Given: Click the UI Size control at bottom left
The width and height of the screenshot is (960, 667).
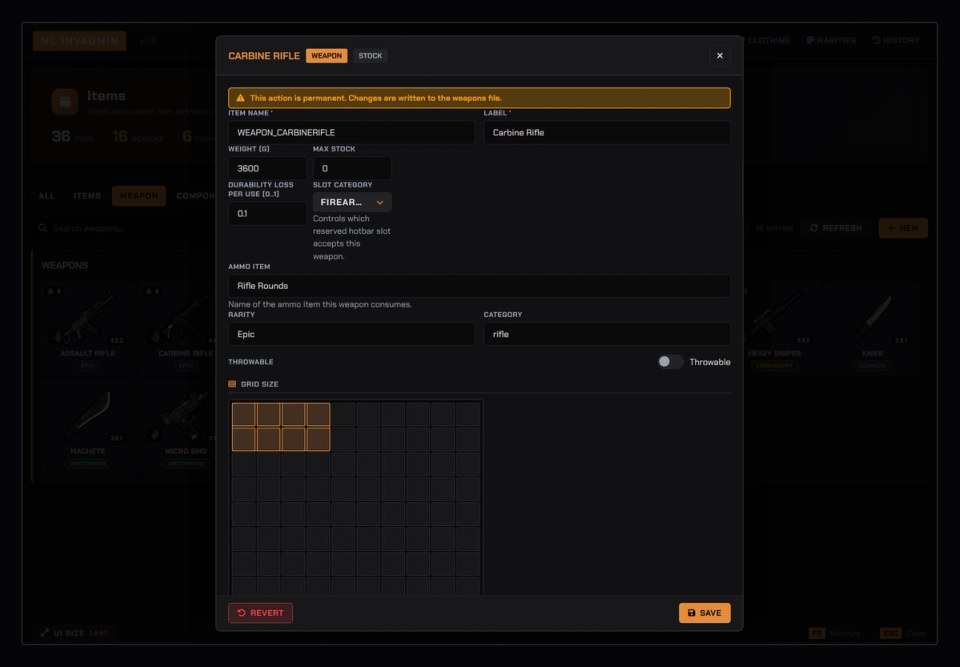Looking at the screenshot, I should tap(73, 633).
